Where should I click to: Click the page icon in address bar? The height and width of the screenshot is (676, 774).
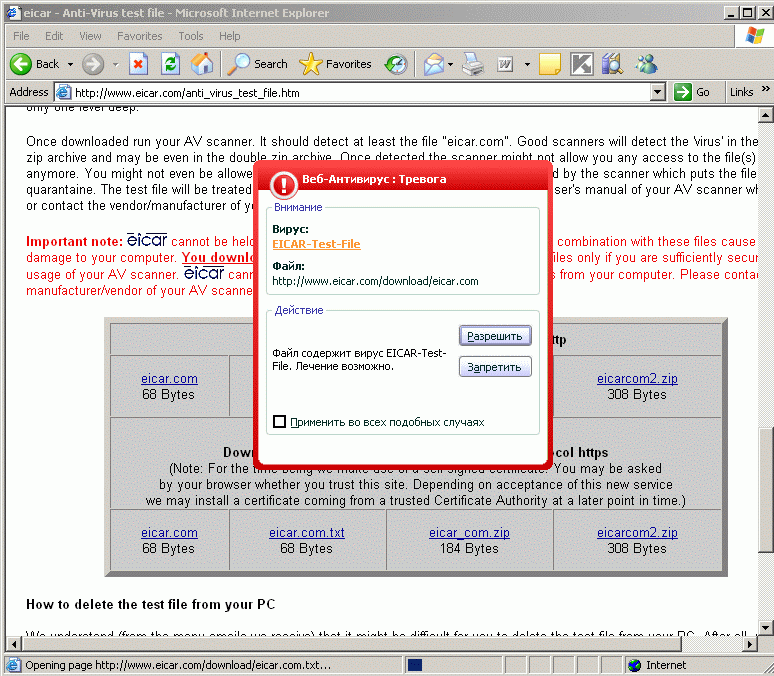[x=63, y=92]
